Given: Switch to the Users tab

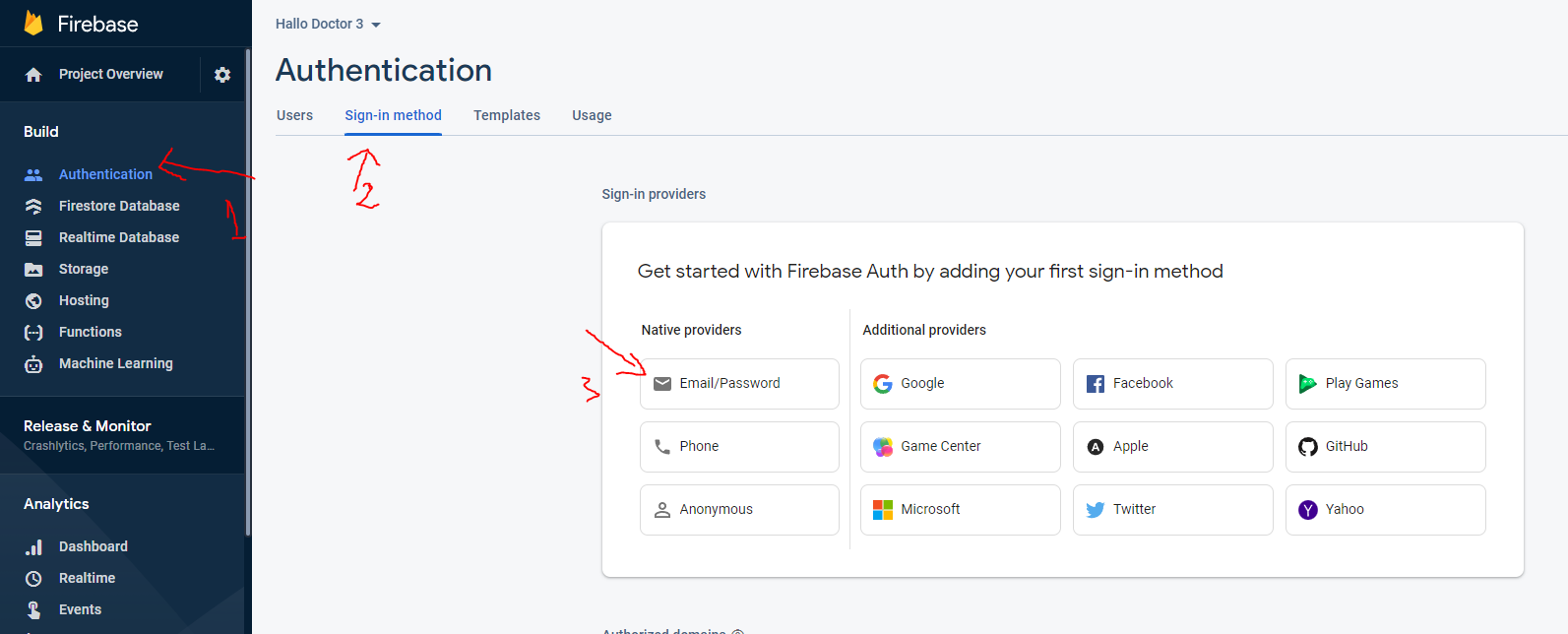Looking at the screenshot, I should (294, 115).
